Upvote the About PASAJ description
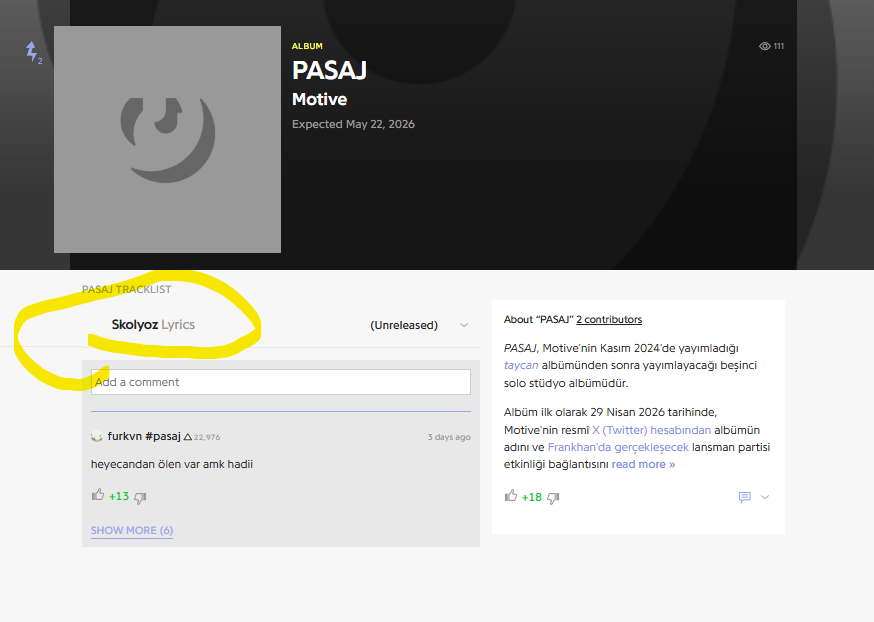874x622 pixels. (x=511, y=495)
